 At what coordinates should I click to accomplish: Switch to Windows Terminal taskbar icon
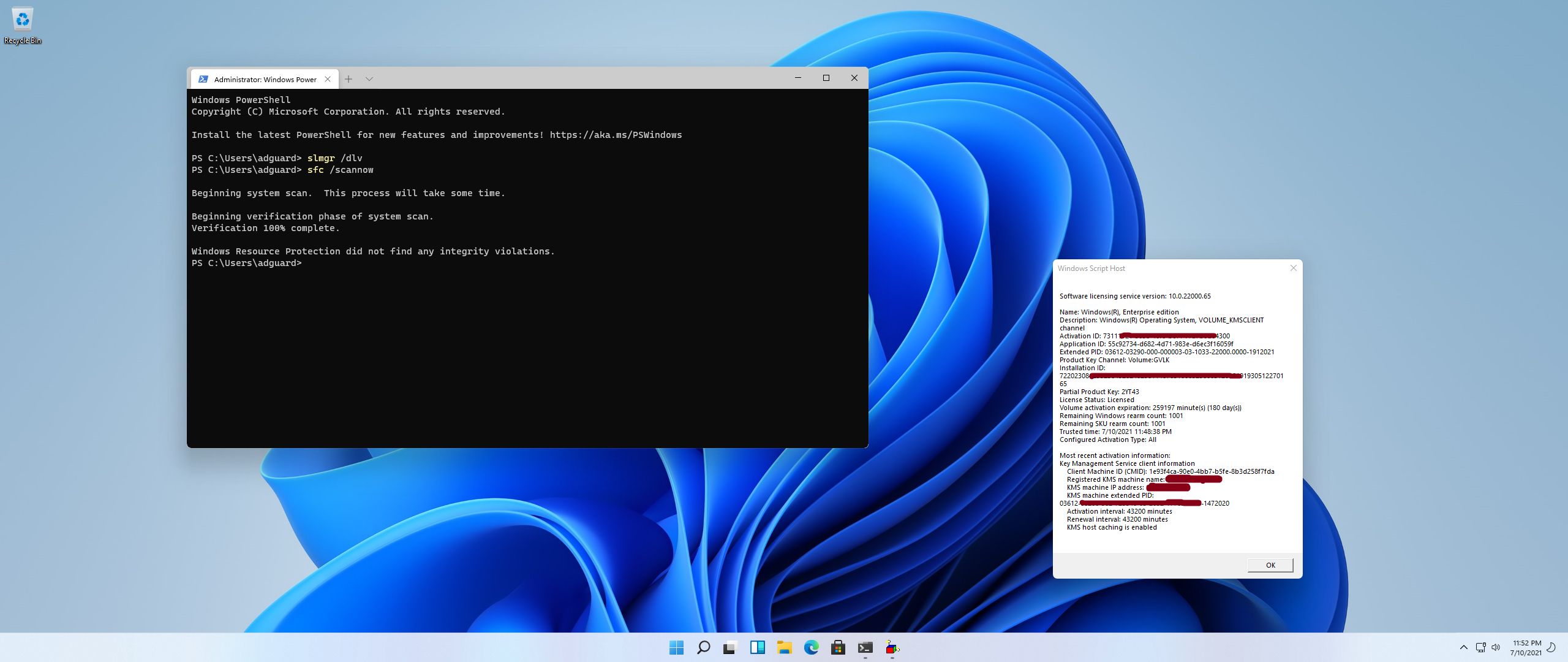(865, 647)
